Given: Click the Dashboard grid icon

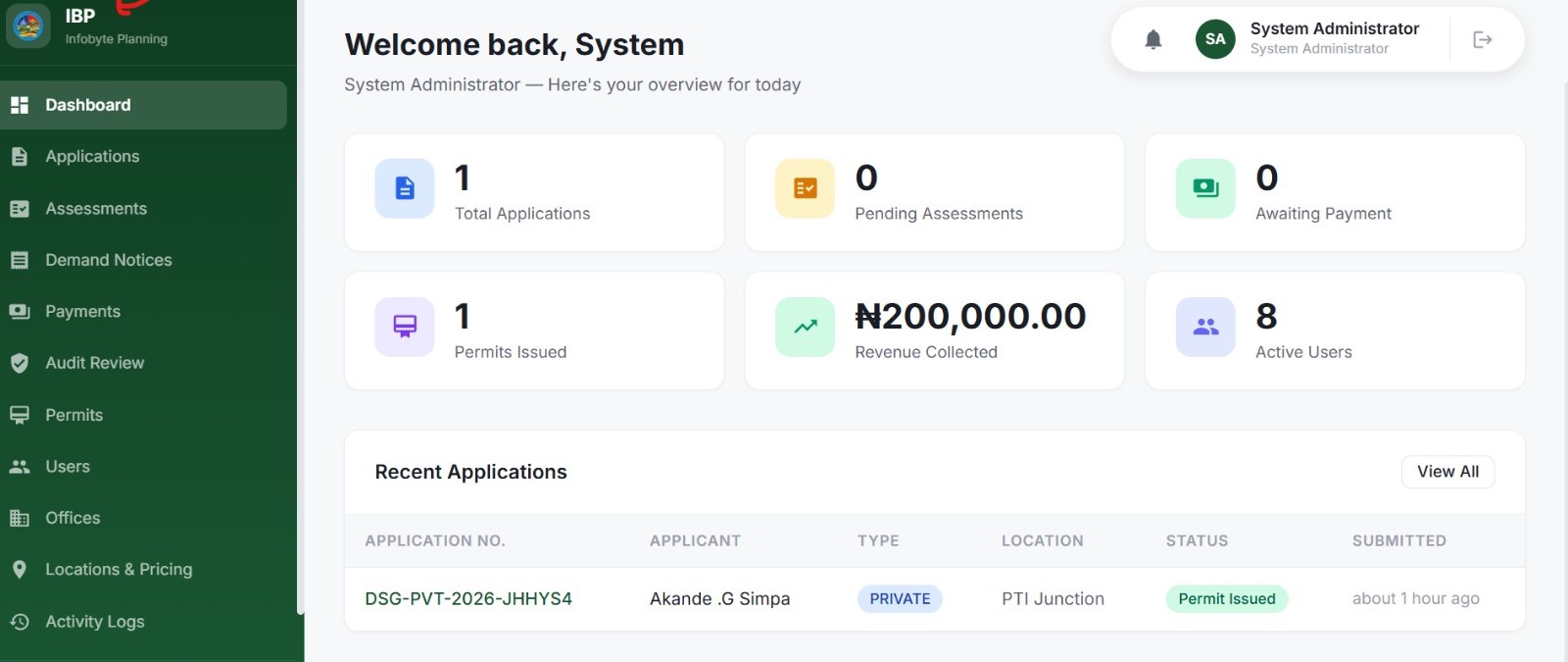Looking at the screenshot, I should [x=20, y=105].
